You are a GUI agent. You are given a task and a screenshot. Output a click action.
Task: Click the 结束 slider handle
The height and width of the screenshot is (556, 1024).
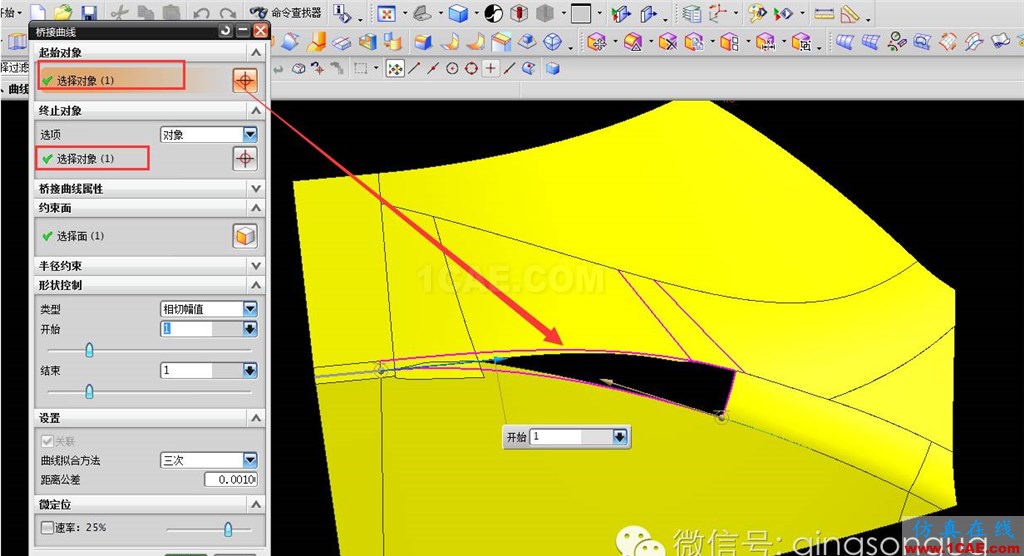pyautogui.click(x=89, y=392)
